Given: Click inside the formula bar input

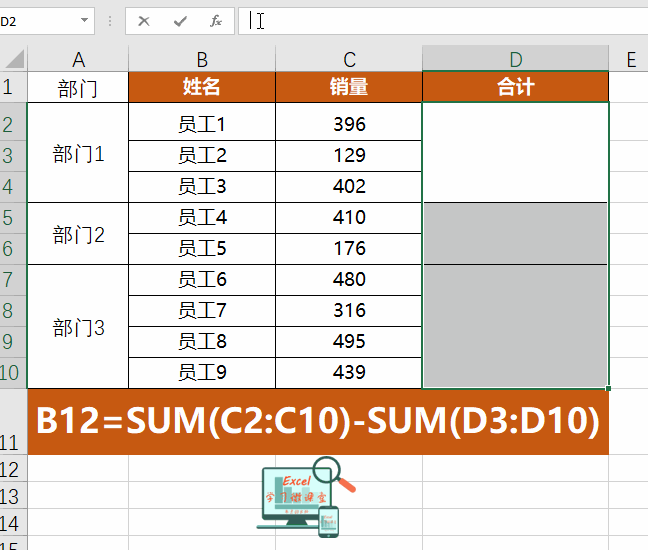Looking at the screenshot, I should click(x=443, y=21).
